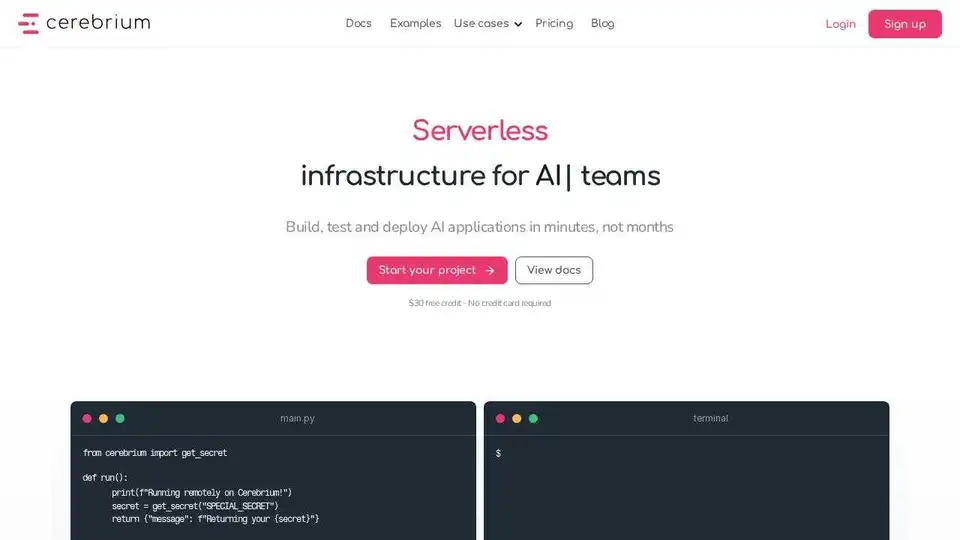Click the print Running remotely code line

[201, 492]
